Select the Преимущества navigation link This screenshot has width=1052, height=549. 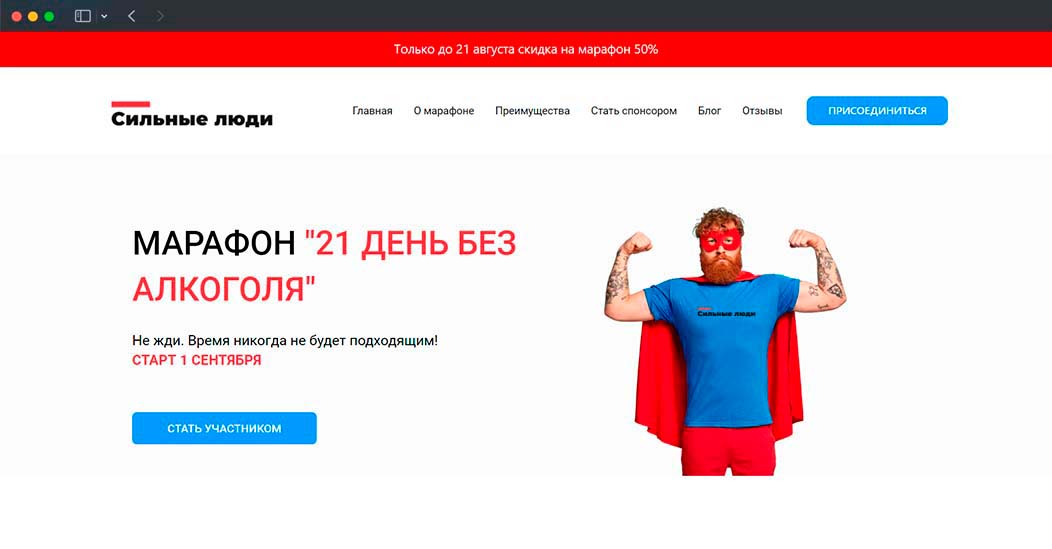coord(532,111)
